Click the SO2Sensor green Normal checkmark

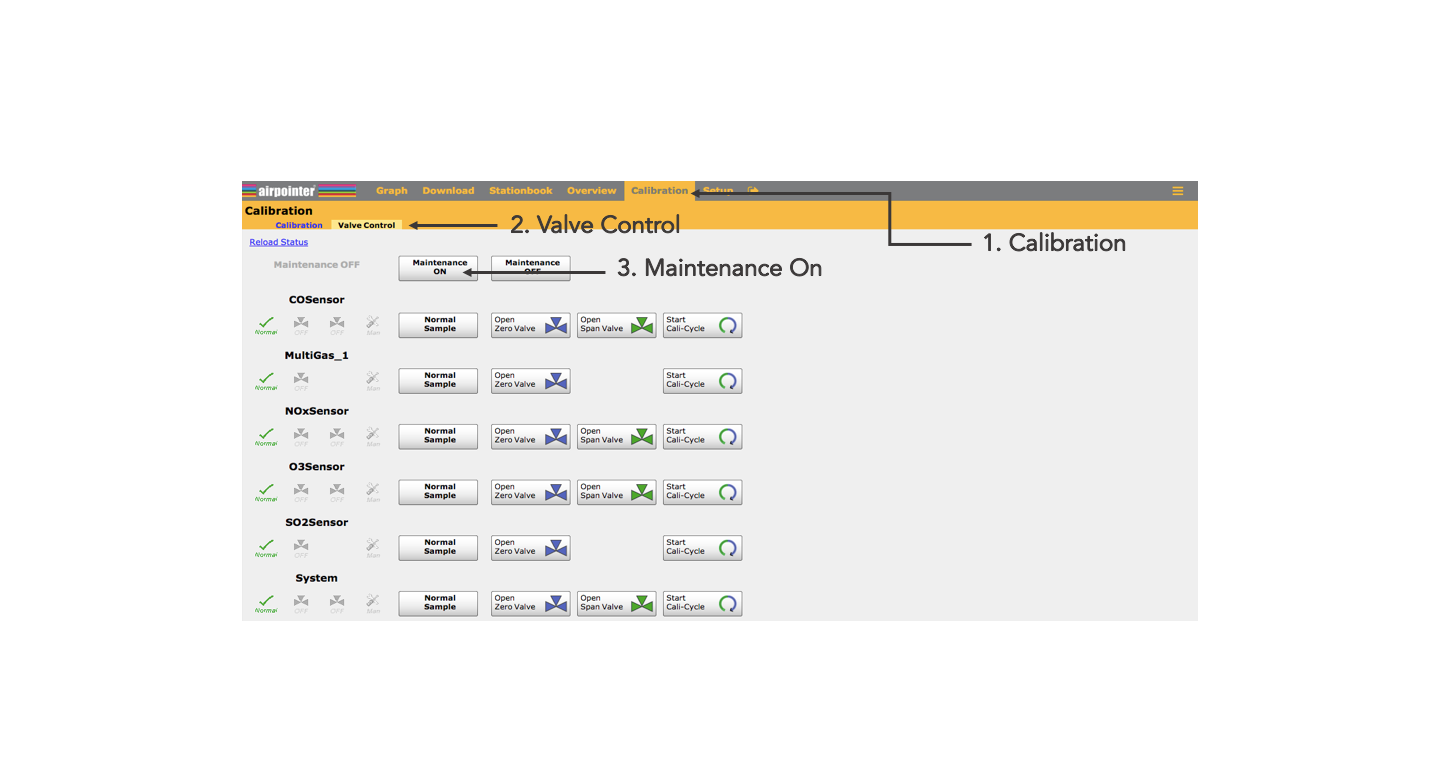pyautogui.click(x=266, y=547)
